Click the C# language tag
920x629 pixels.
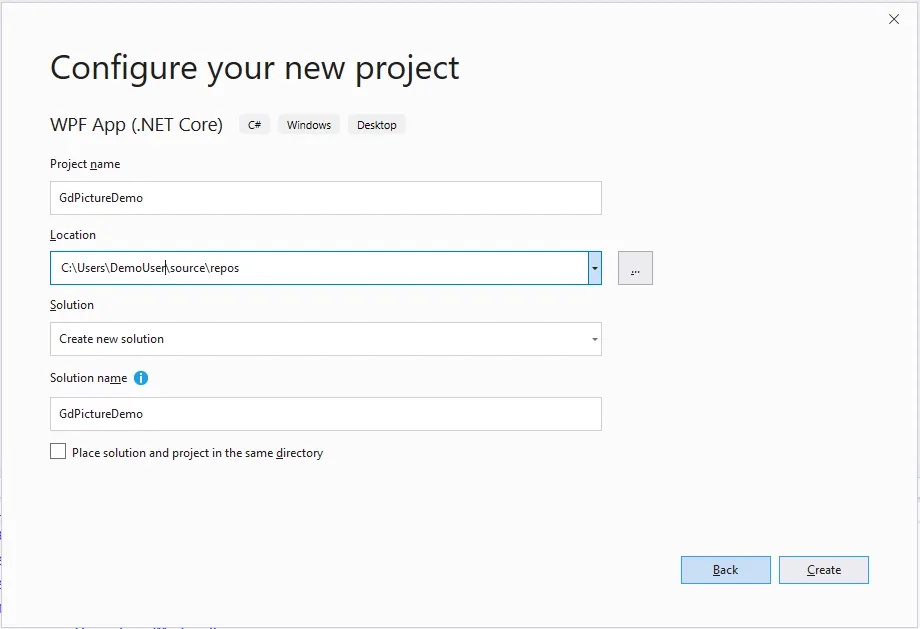pyautogui.click(x=255, y=125)
